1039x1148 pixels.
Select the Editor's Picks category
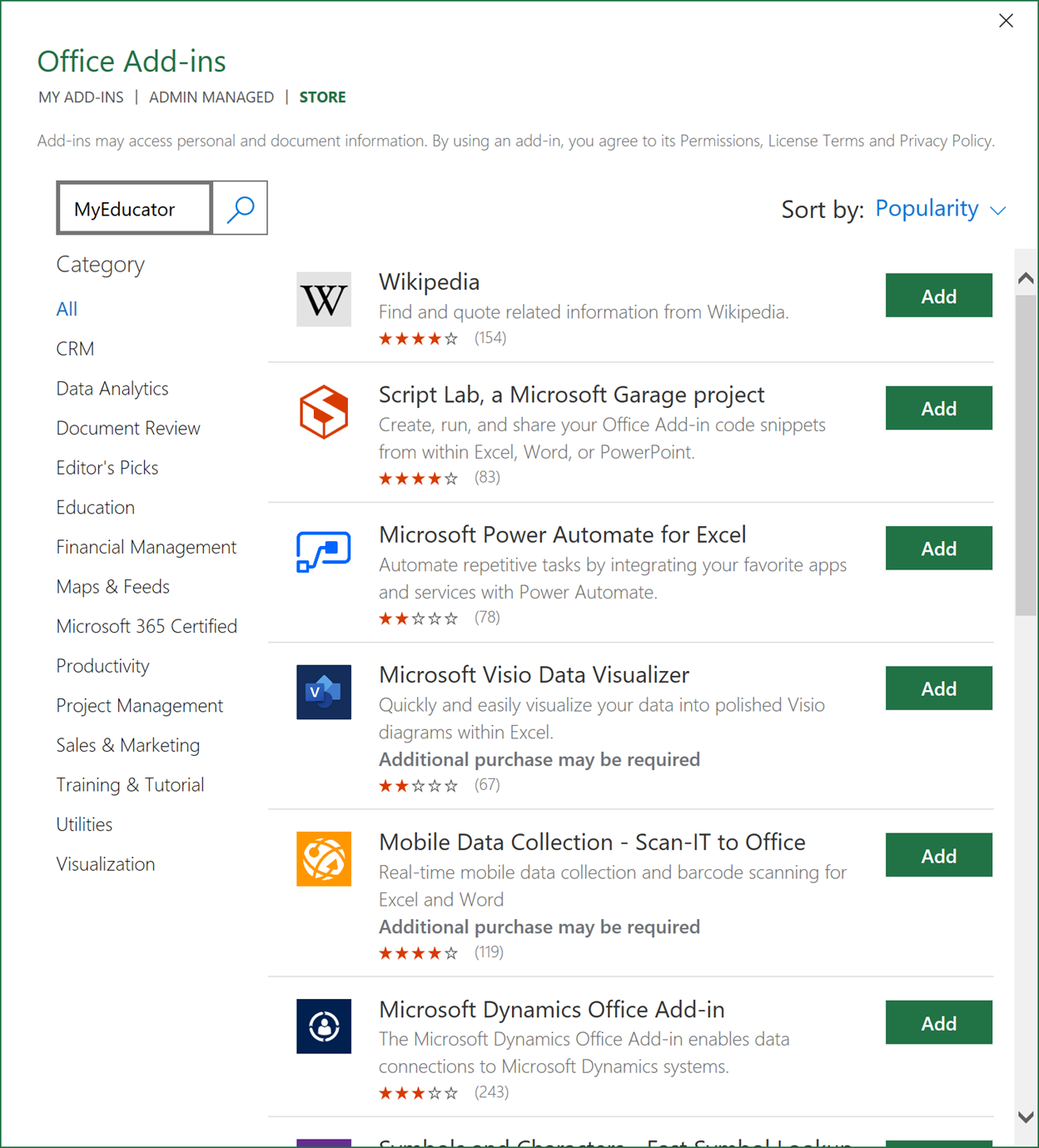pyautogui.click(x=107, y=467)
